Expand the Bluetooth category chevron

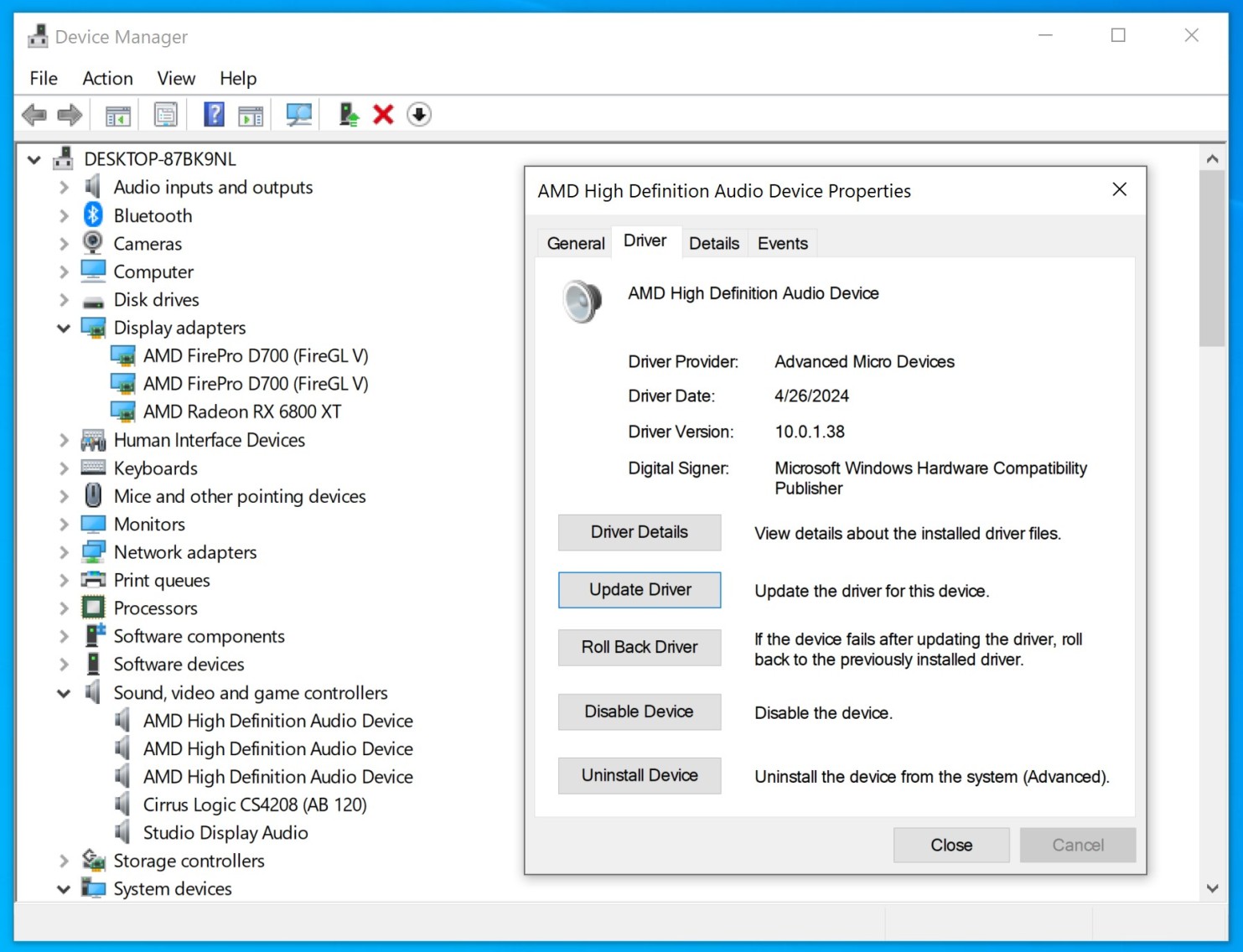pyautogui.click(x=64, y=215)
